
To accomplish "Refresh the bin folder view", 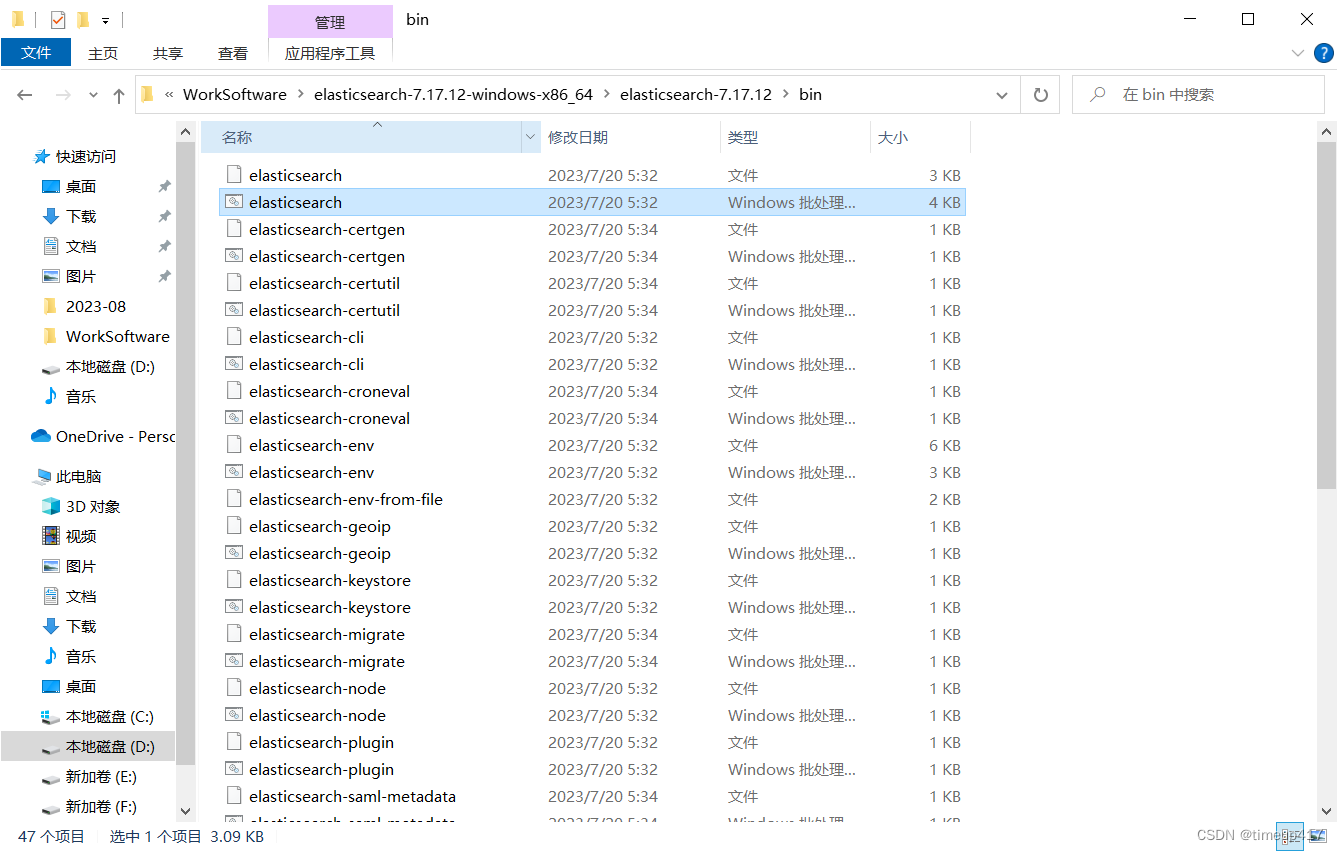I will (x=1040, y=95).
